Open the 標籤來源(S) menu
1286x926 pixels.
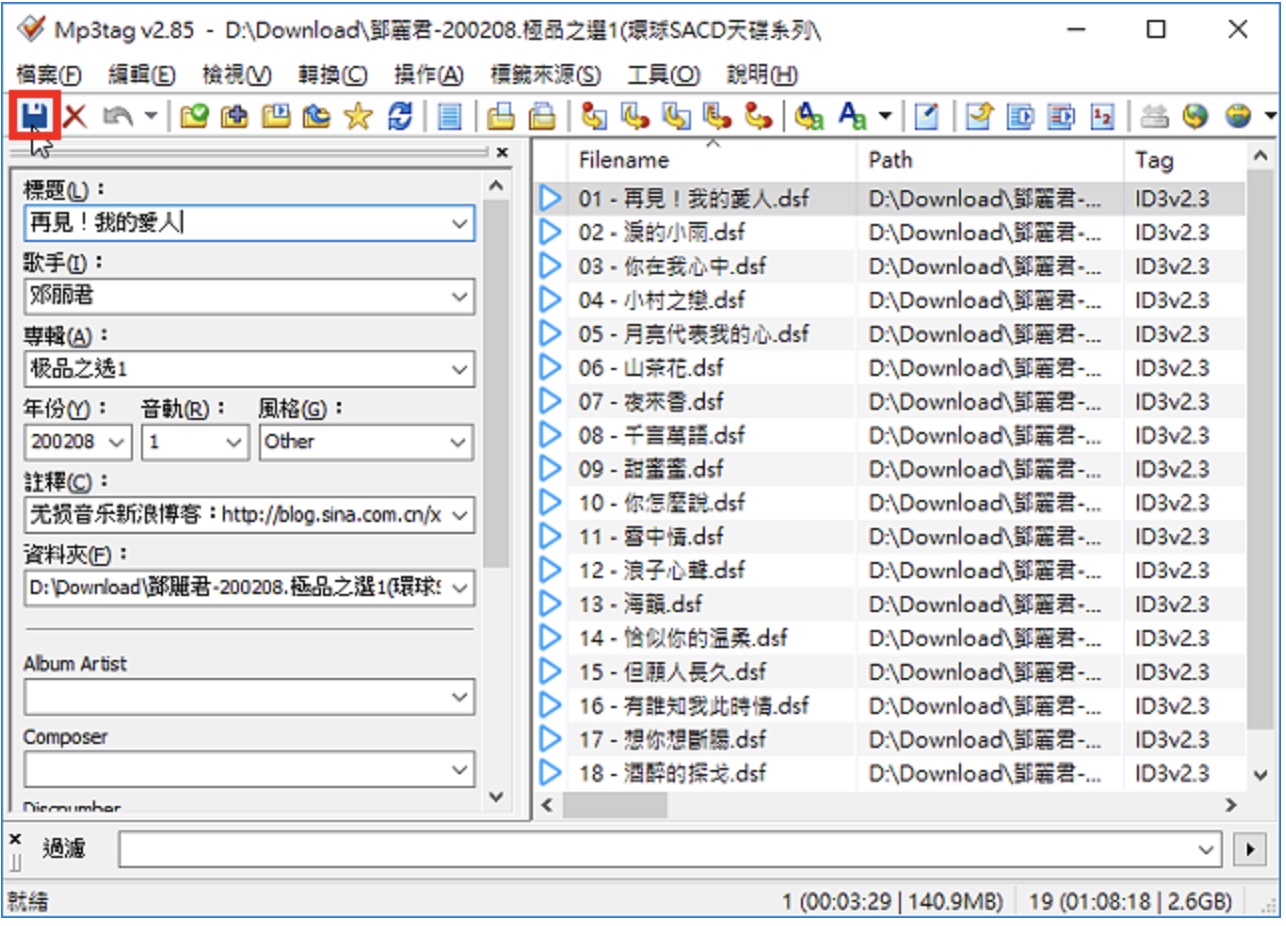pyautogui.click(x=545, y=74)
